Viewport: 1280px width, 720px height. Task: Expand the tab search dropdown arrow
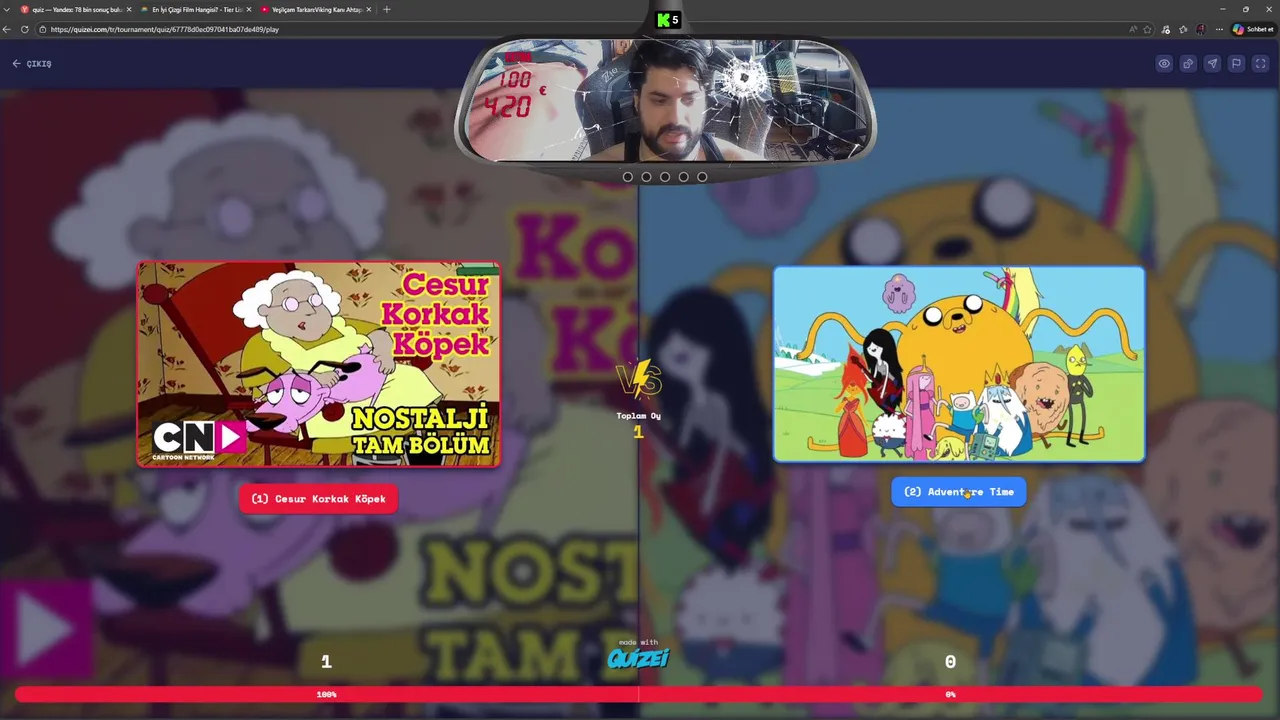coord(6,10)
